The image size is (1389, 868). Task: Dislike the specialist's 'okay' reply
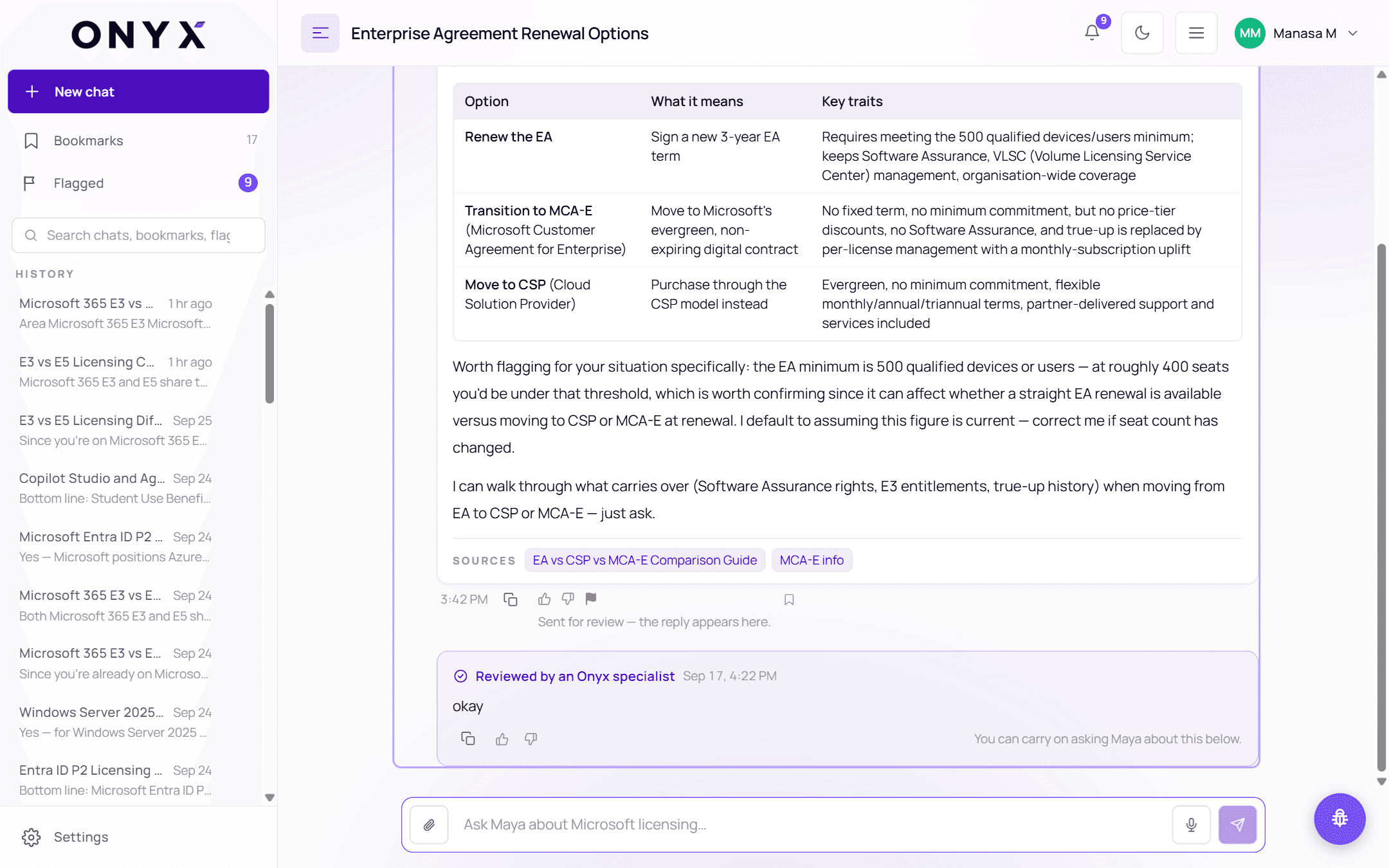coord(531,739)
